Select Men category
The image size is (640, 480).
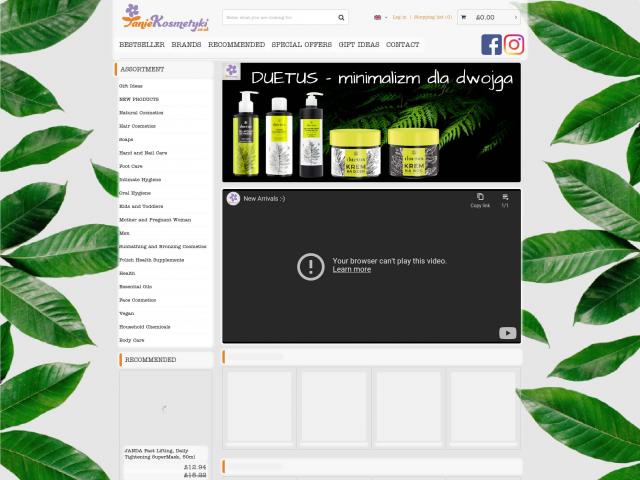tap(124, 233)
